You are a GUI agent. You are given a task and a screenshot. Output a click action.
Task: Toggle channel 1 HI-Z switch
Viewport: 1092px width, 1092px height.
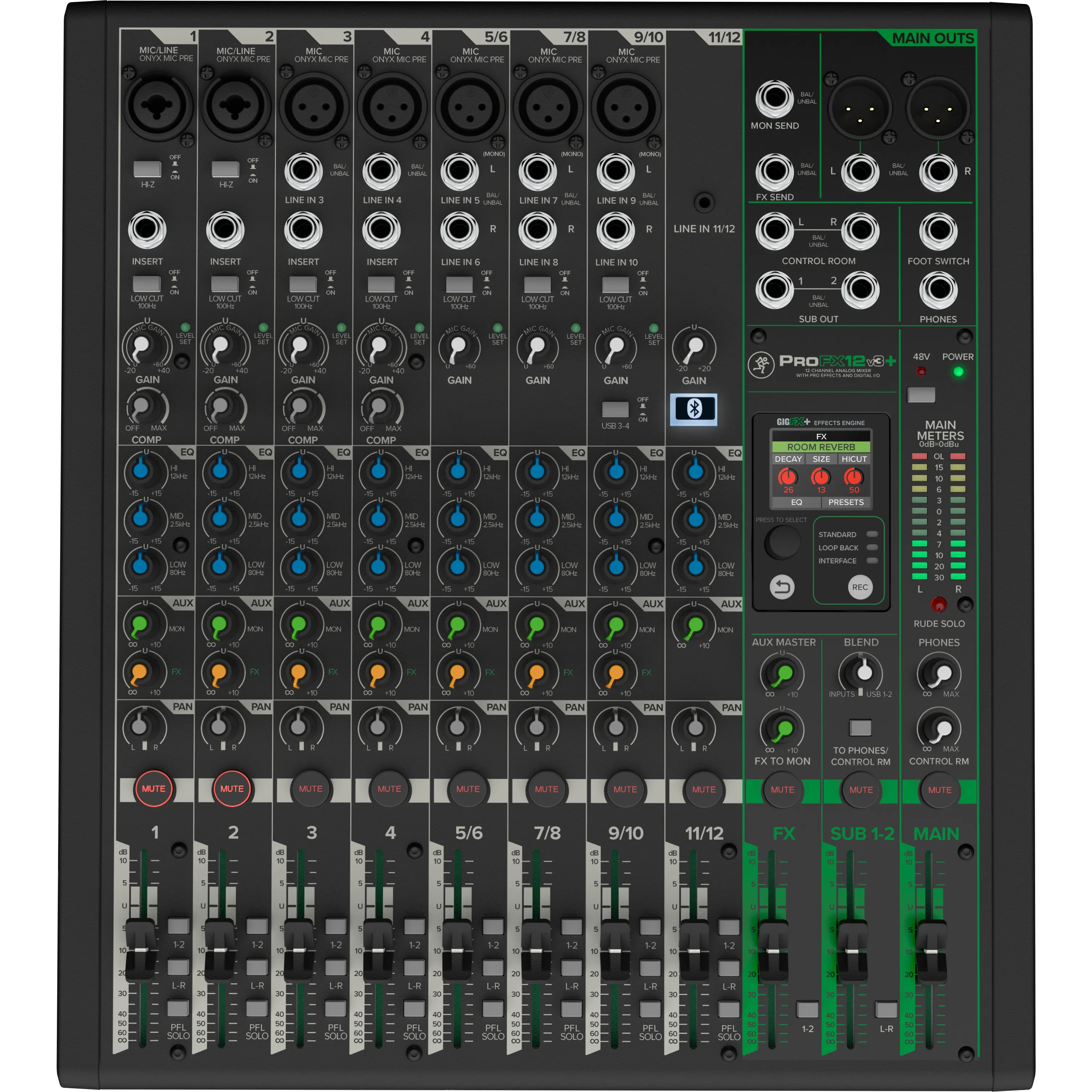[147, 169]
